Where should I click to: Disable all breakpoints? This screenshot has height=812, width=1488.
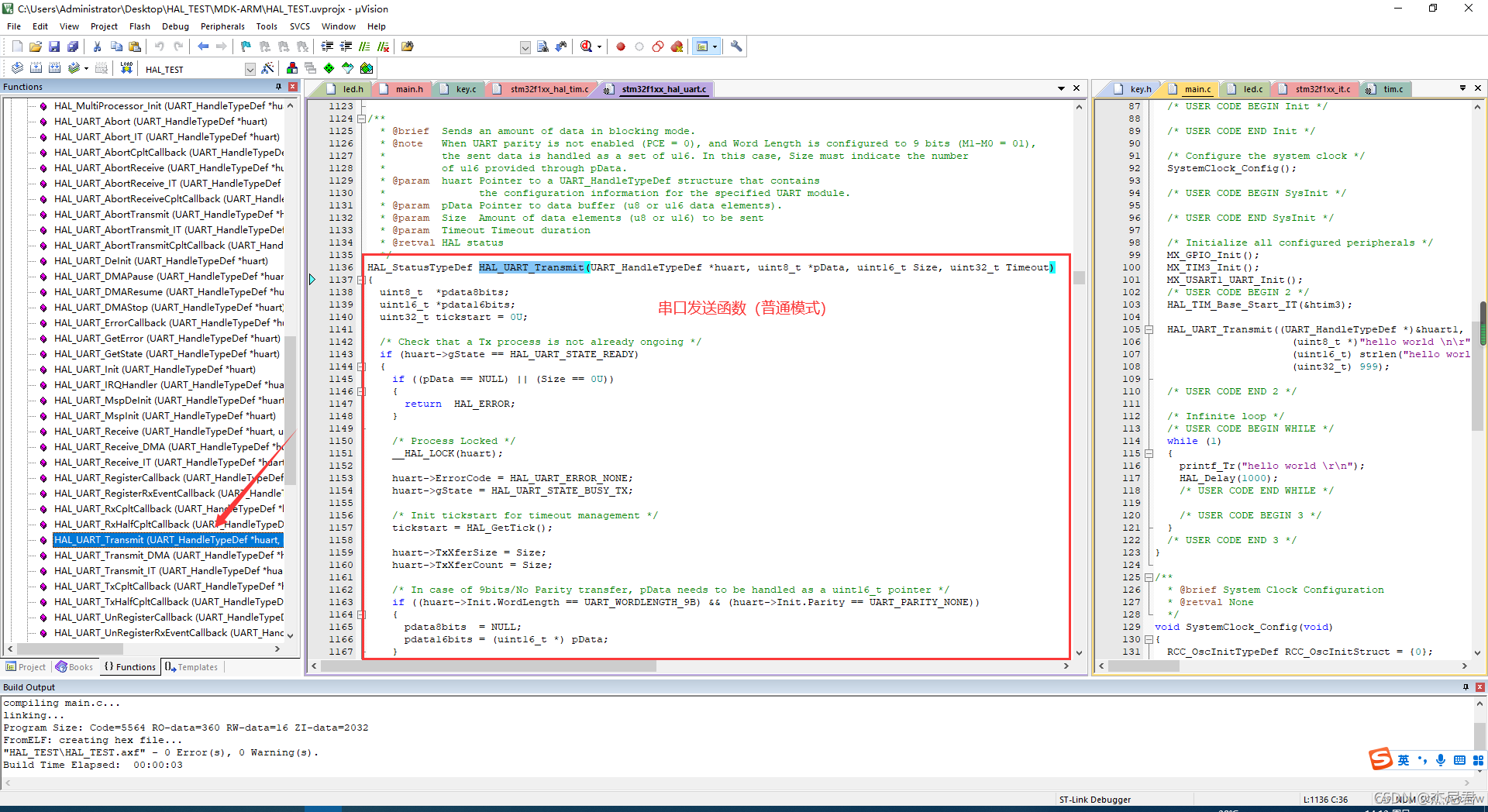click(x=657, y=46)
